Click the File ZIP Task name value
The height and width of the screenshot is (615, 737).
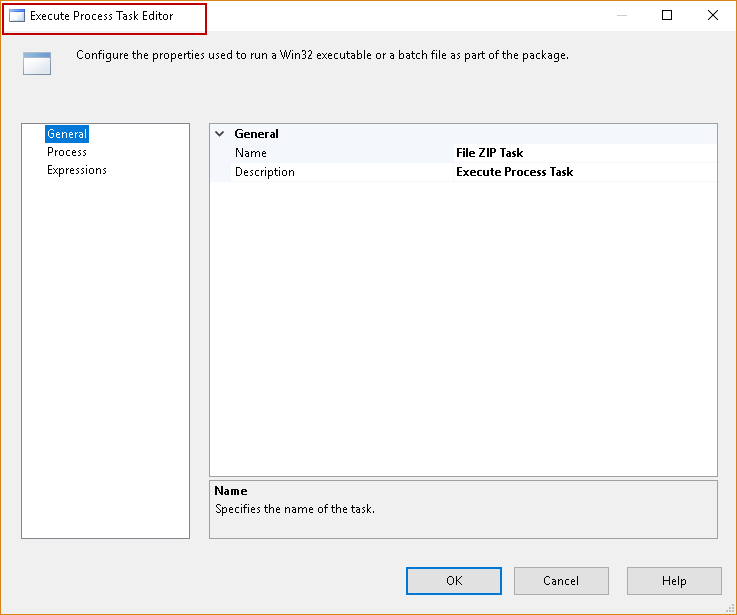point(490,153)
